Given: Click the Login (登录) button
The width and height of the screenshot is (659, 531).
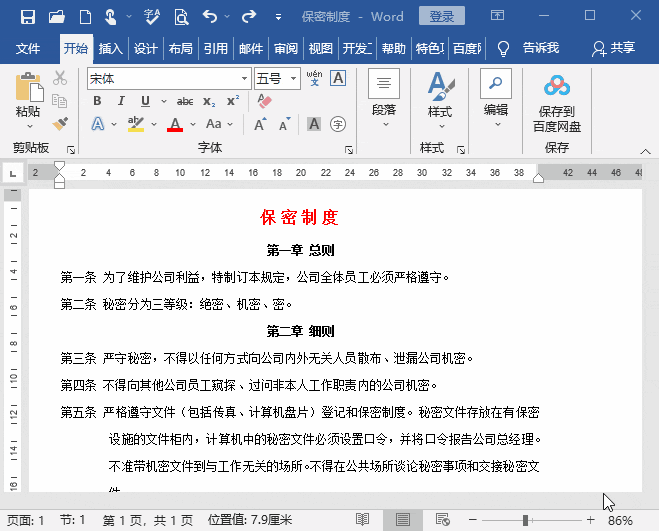Looking at the screenshot, I should [441, 17].
